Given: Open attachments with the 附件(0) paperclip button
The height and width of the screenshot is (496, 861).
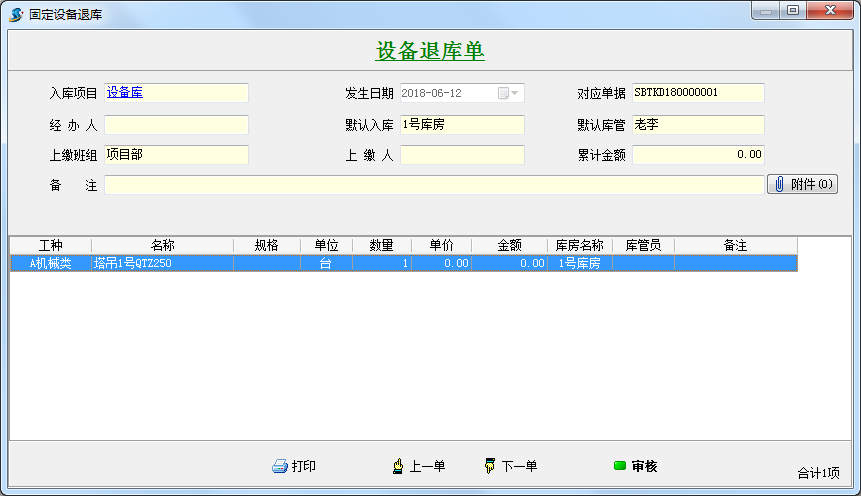Looking at the screenshot, I should coord(802,184).
